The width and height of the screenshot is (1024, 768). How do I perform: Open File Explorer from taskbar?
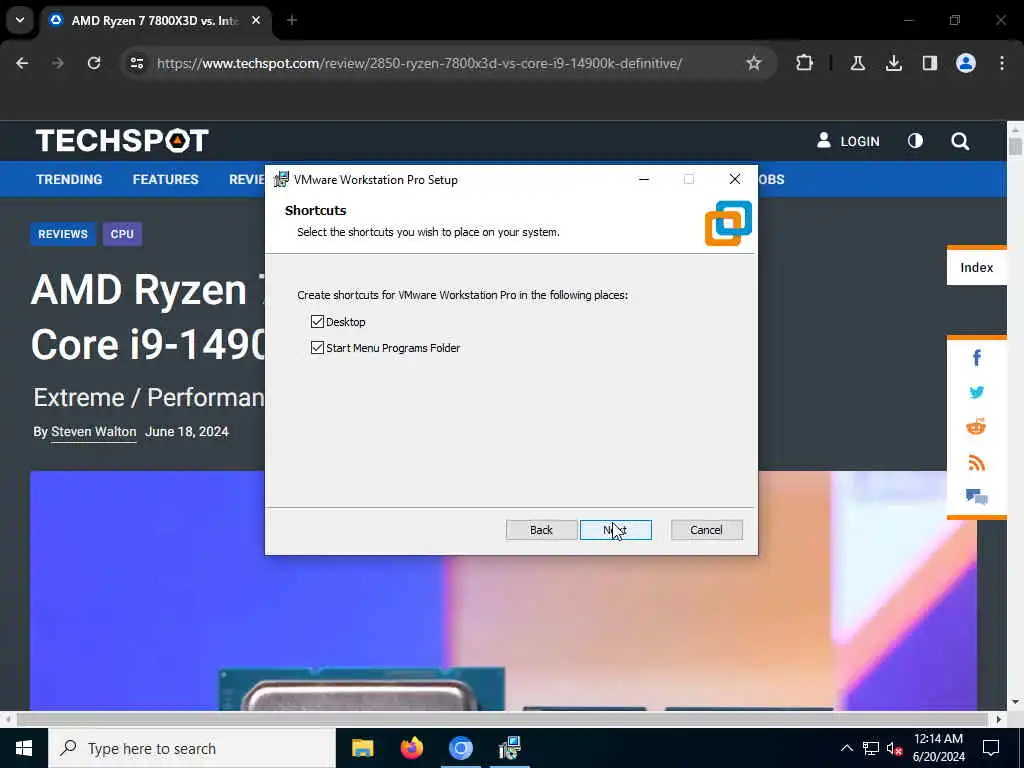tap(362, 748)
